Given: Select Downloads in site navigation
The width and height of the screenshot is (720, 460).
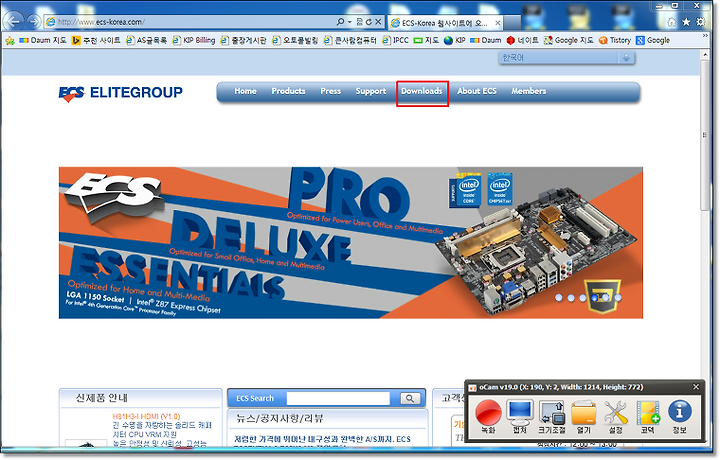Looking at the screenshot, I should (422, 91).
